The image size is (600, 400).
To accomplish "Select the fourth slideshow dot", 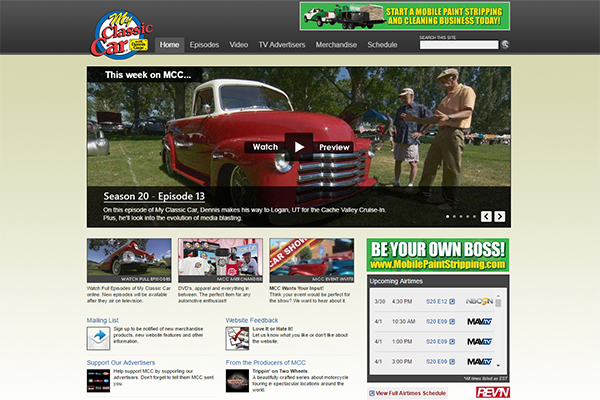I will [467, 217].
